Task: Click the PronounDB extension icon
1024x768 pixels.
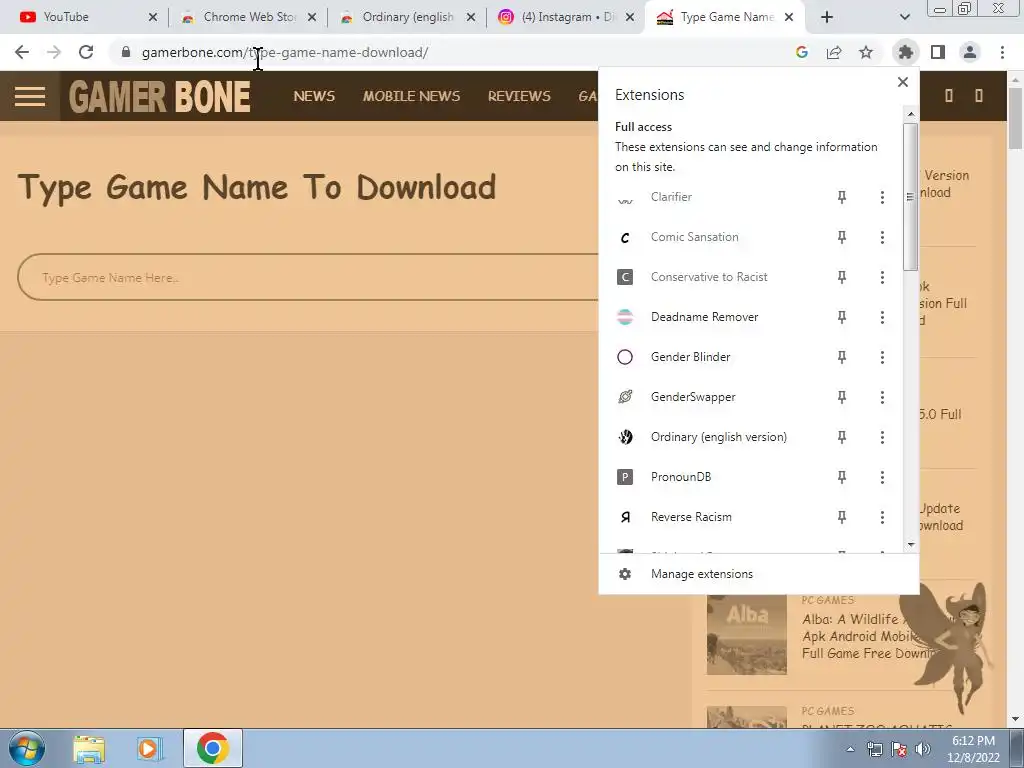Action: tap(625, 477)
